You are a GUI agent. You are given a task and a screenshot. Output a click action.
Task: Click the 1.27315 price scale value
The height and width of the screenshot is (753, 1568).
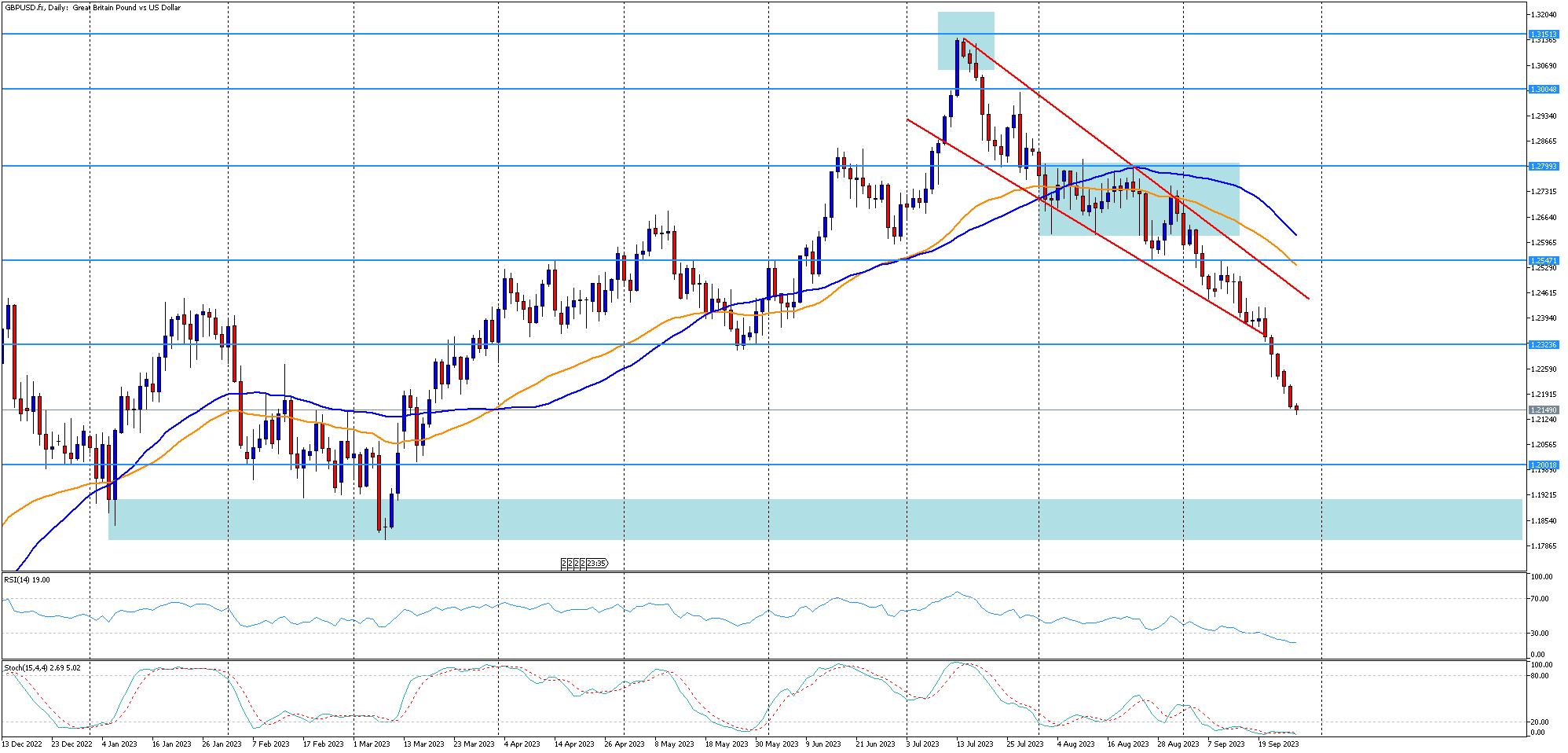[1544, 192]
